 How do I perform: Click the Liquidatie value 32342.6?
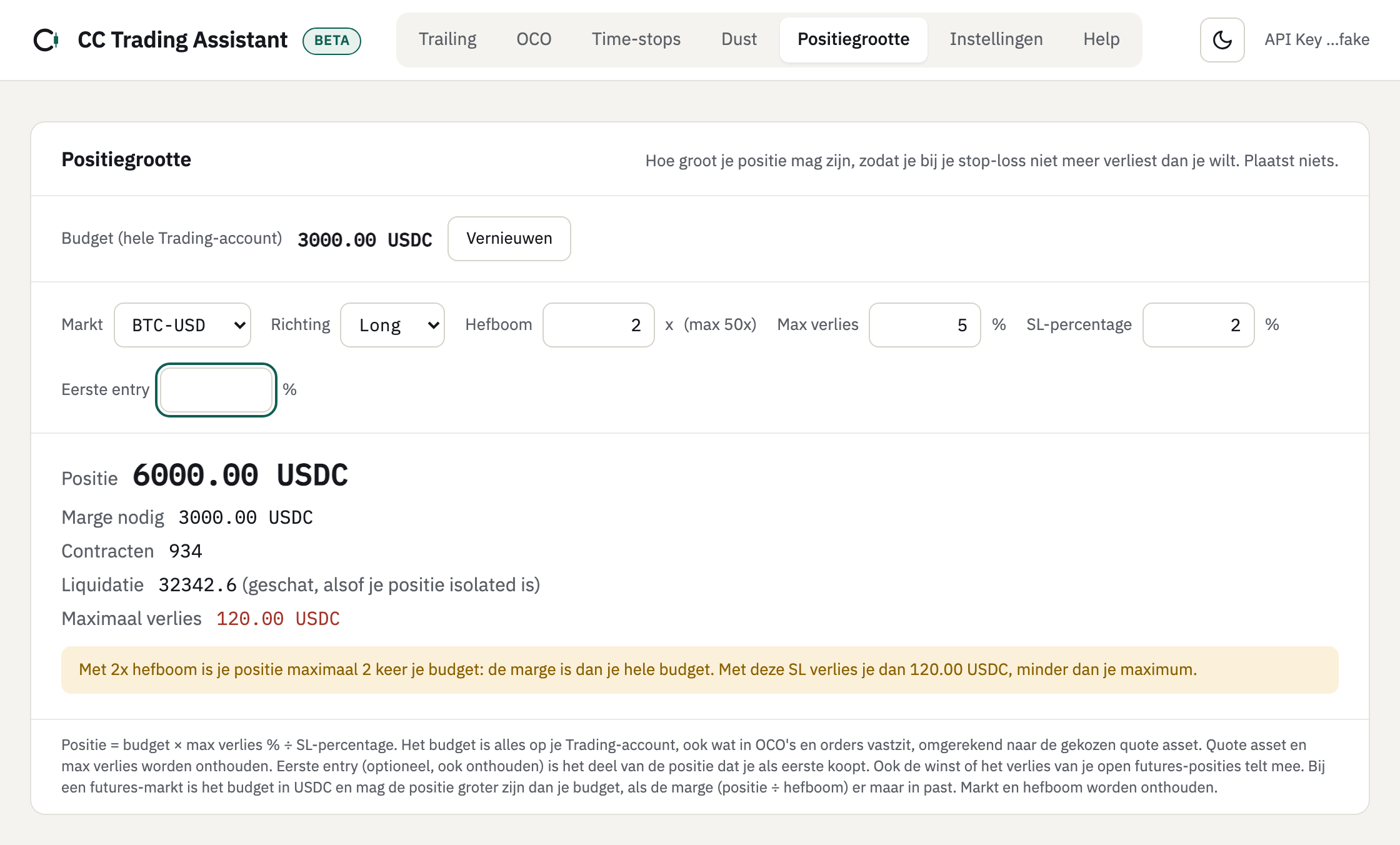click(x=197, y=585)
